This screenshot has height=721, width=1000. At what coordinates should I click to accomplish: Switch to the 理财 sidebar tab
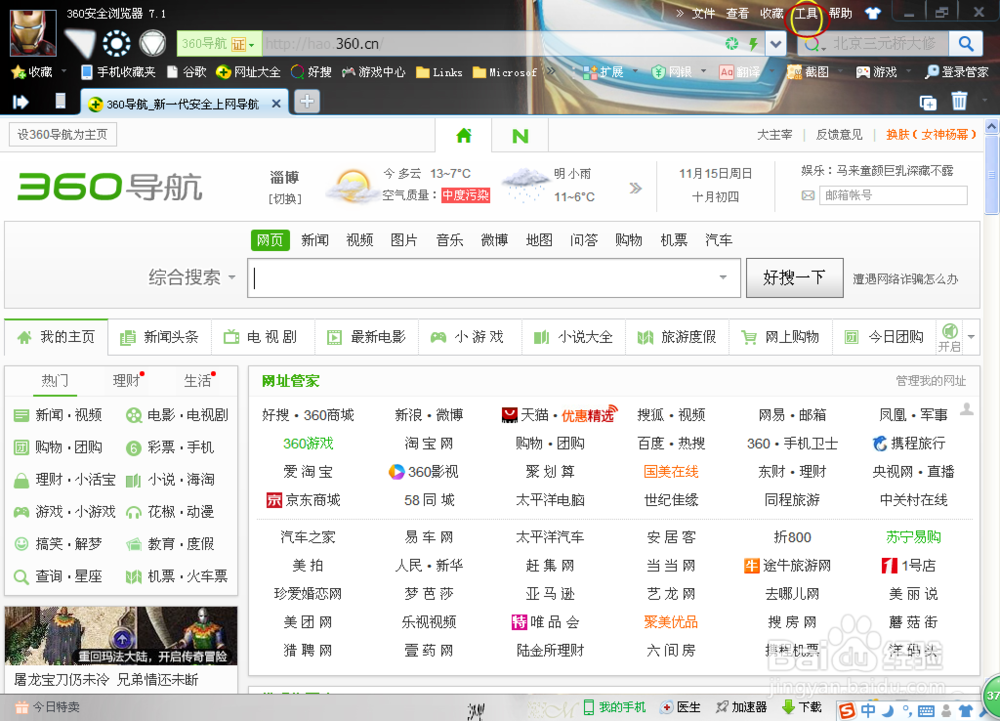[126, 381]
